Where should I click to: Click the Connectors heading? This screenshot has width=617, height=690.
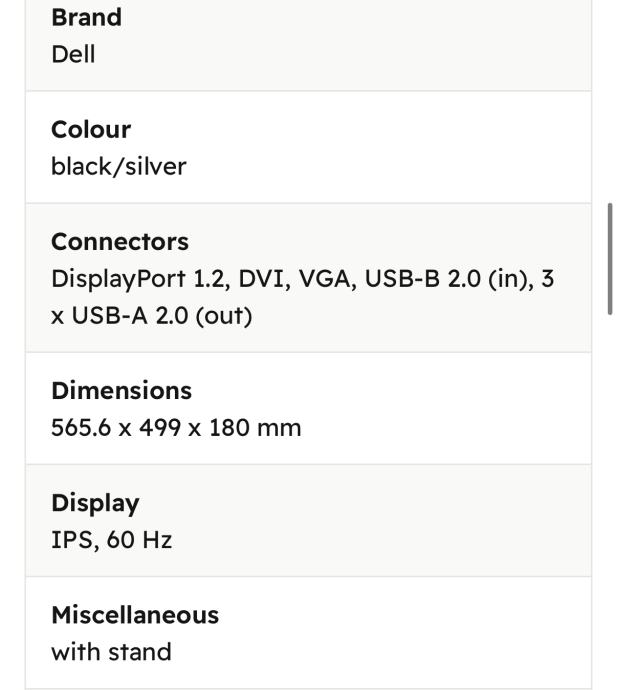point(120,242)
